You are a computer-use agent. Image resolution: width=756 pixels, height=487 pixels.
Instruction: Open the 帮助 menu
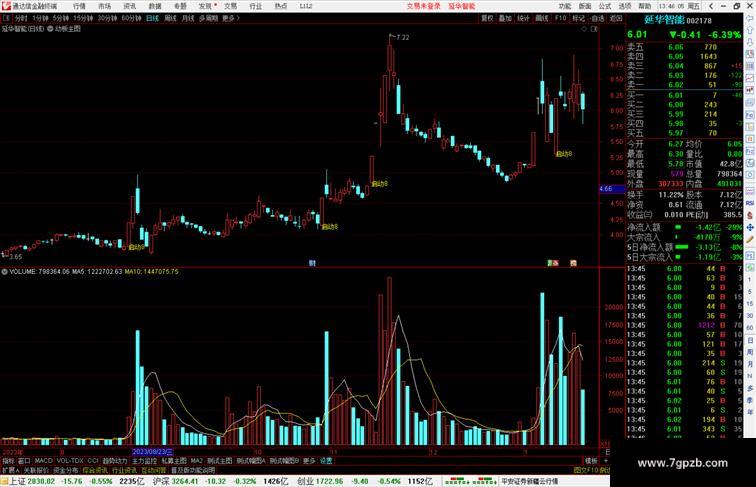(x=645, y=6)
